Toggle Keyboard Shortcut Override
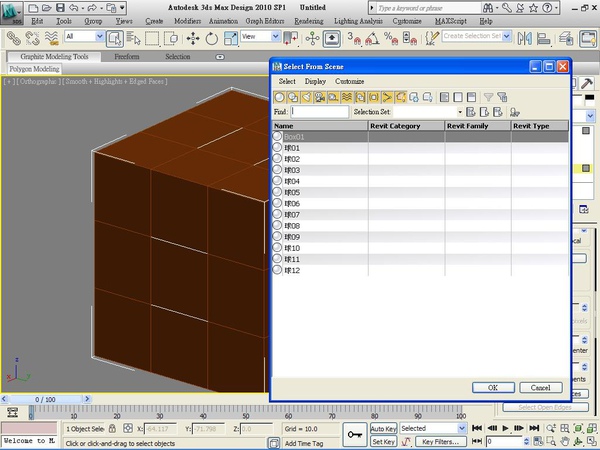 [x=332, y=39]
